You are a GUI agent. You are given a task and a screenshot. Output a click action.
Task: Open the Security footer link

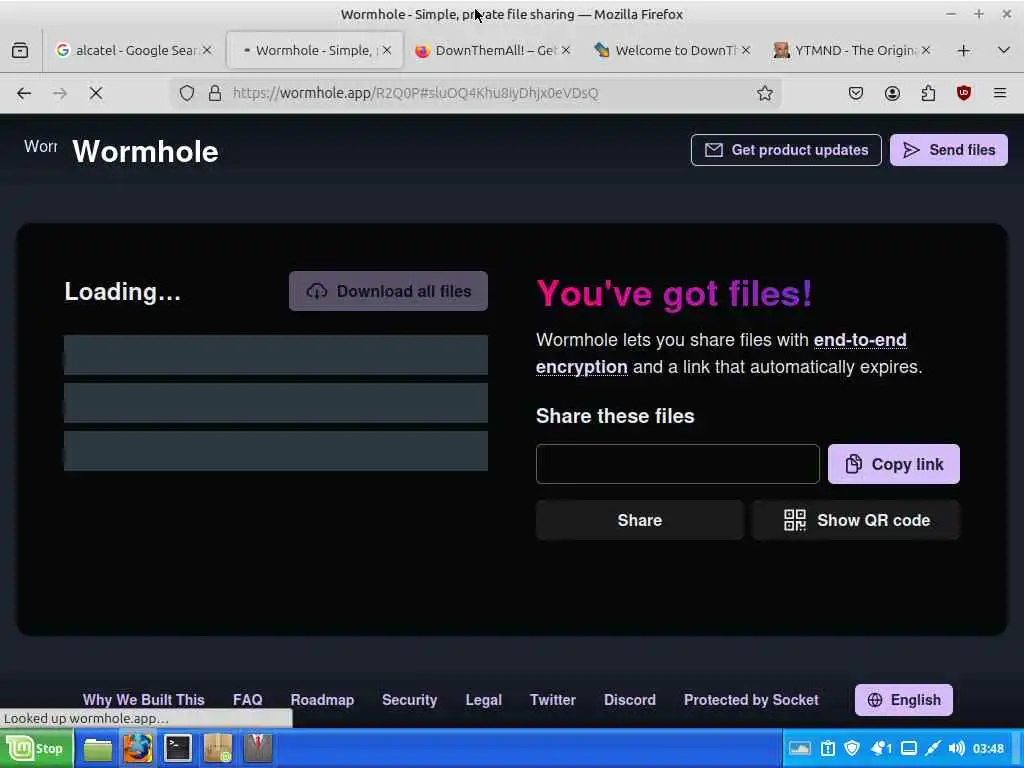point(409,700)
